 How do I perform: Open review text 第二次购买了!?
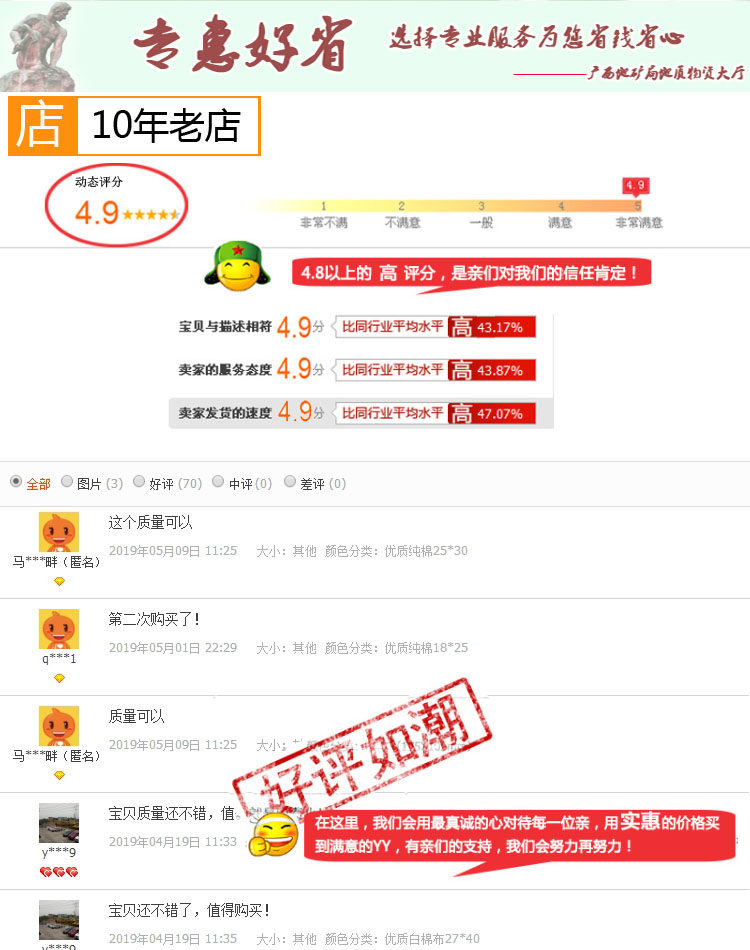coord(154,619)
